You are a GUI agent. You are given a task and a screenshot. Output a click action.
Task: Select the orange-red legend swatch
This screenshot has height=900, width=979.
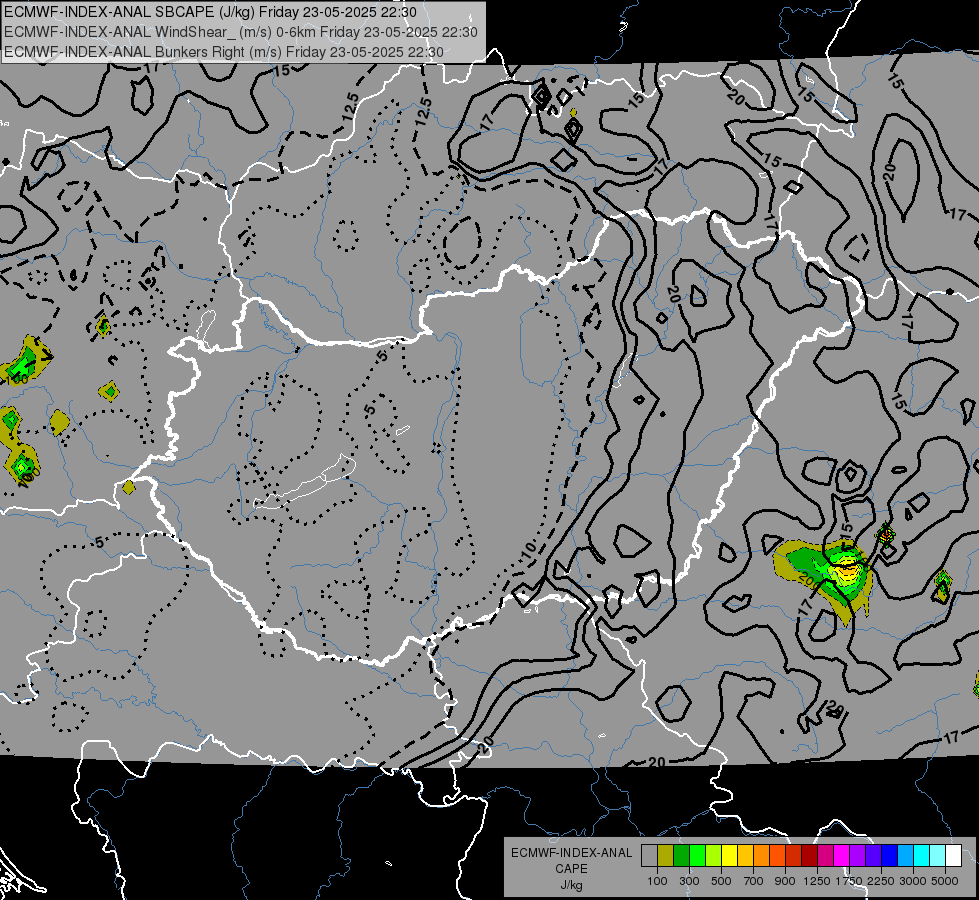[777, 856]
